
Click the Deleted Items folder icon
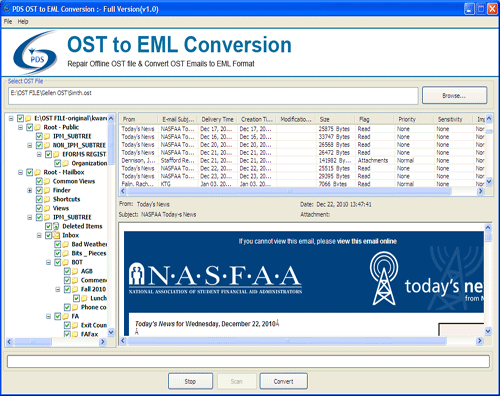[56, 226]
